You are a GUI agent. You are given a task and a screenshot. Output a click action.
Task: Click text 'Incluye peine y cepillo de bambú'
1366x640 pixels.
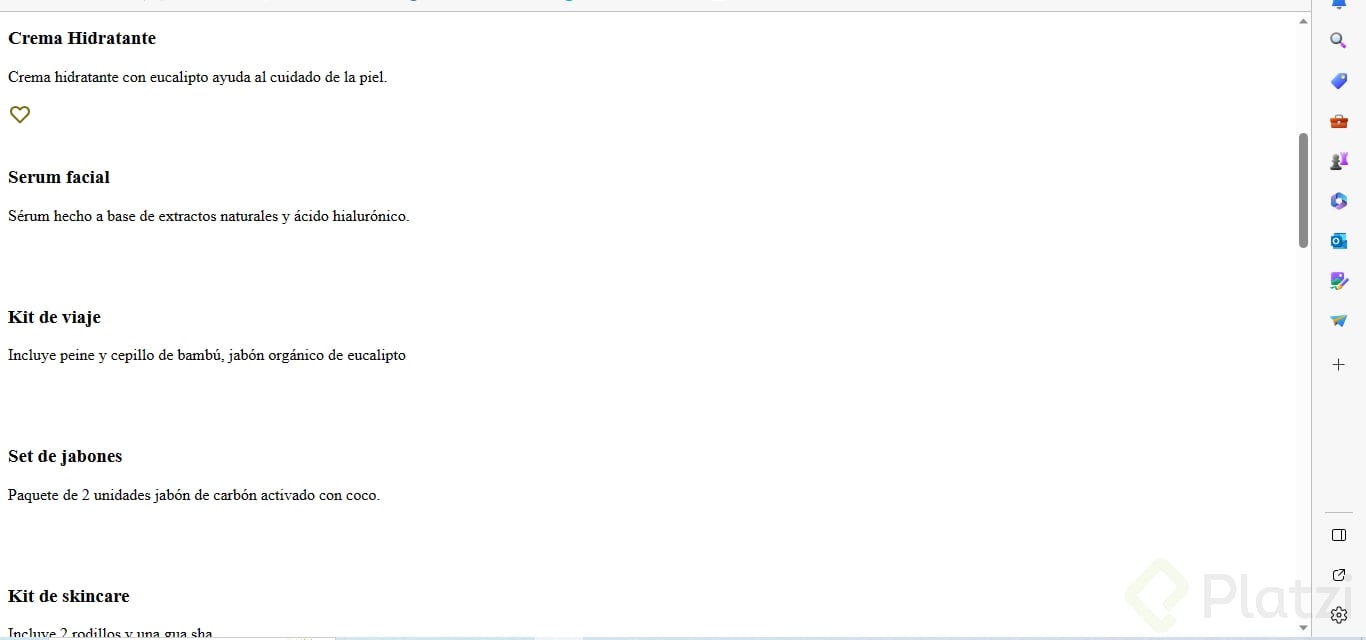116,355
